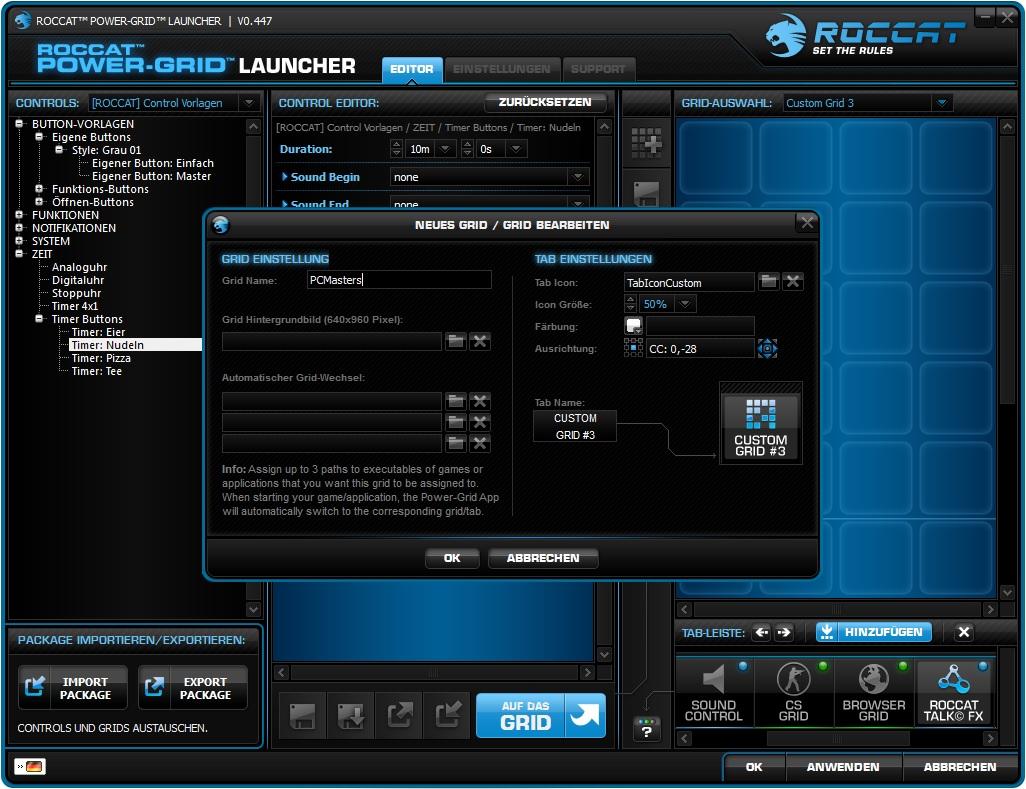The height and width of the screenshot is (789, 1026).
Task: Click the export control arrow icon
Action: coord(400,716)
